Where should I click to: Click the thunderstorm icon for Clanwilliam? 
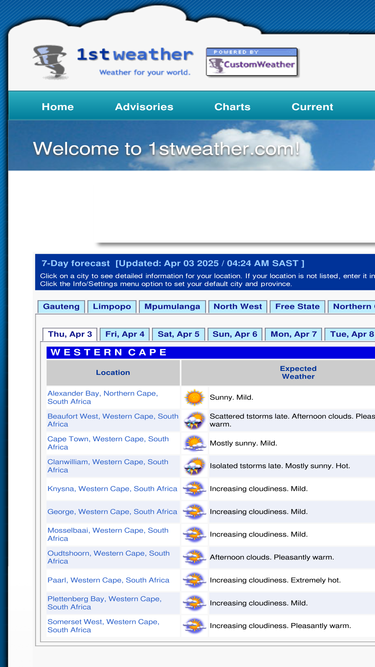pyautogui.click(x=195, y=466)
